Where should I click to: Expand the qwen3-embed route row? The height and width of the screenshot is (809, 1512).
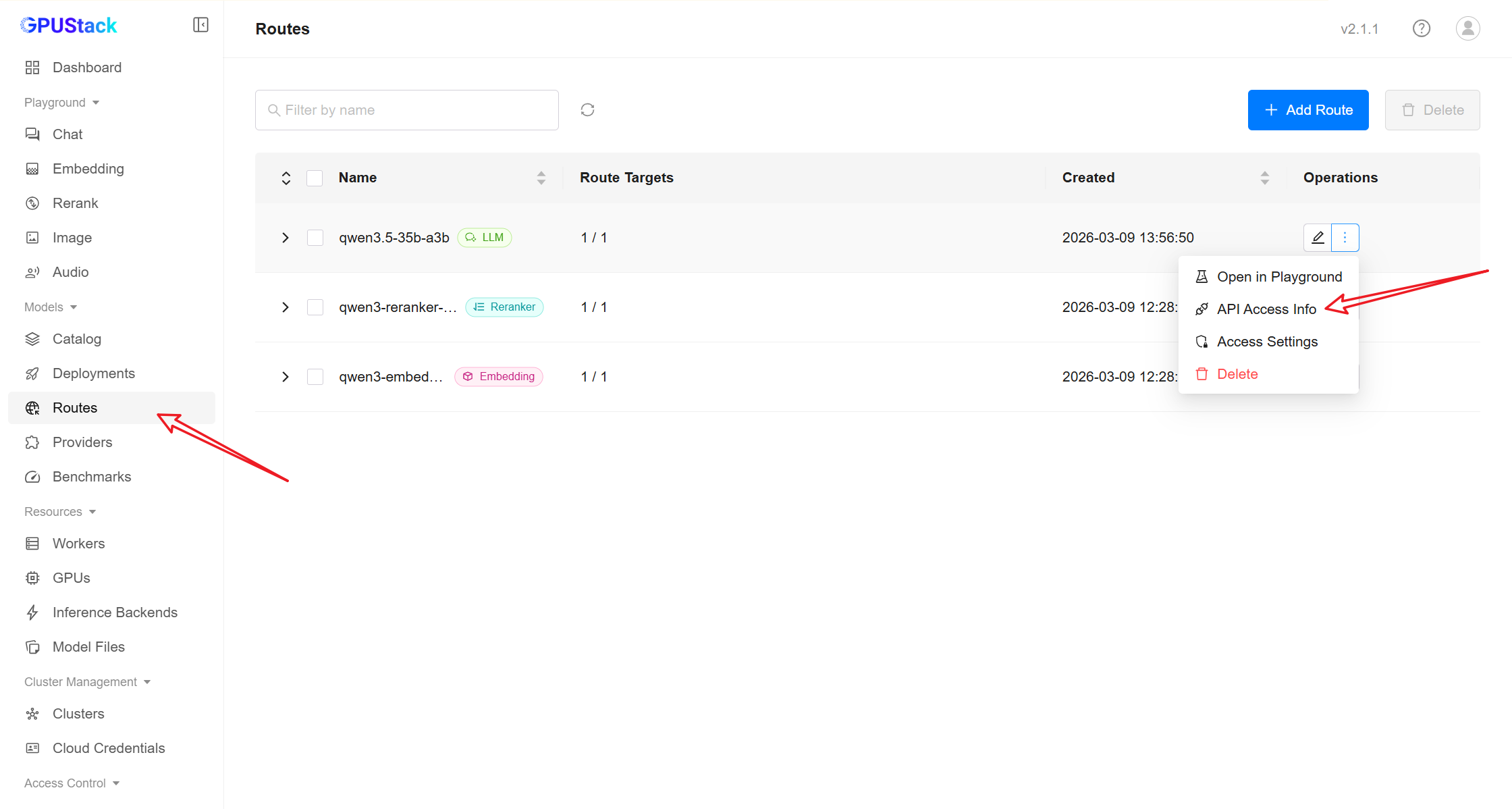tap(286, 377)
